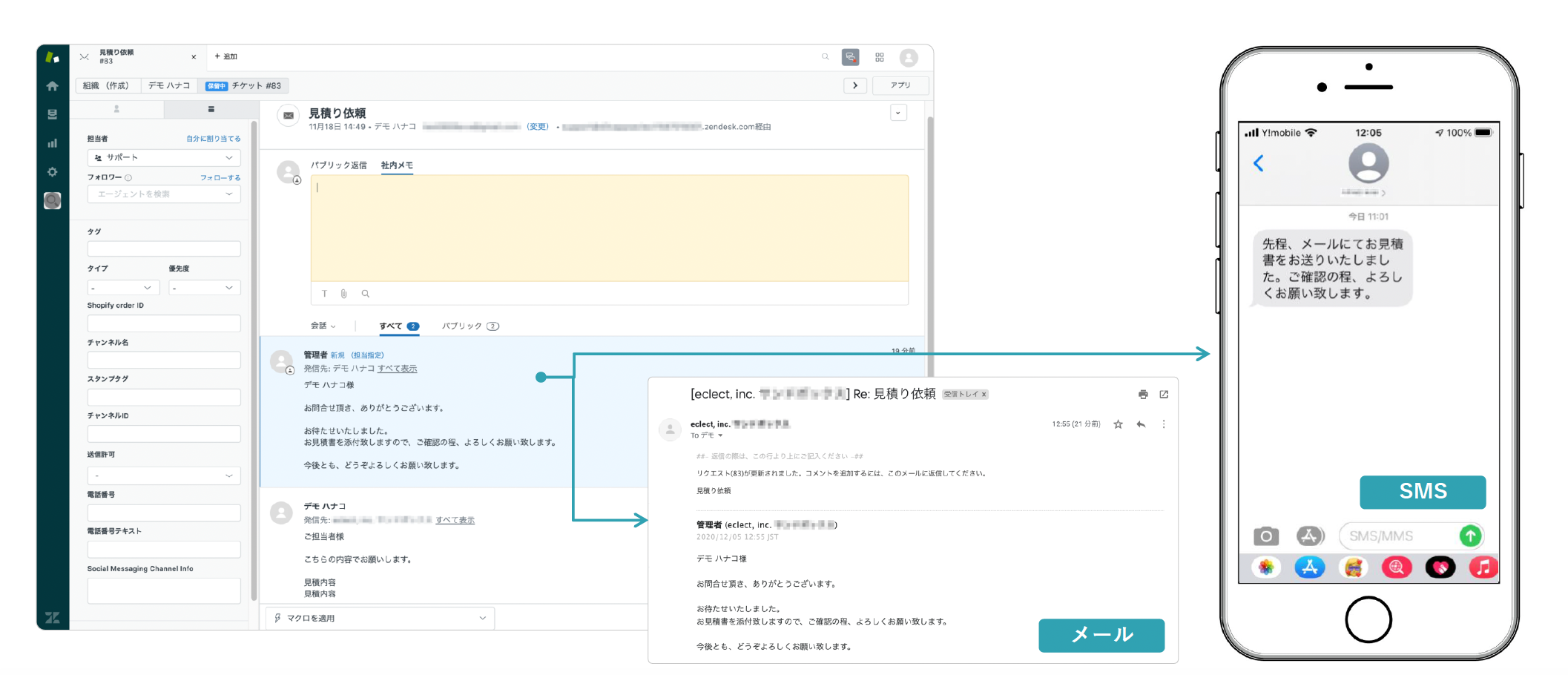This screenshot has width=1568, height=675.
Task: Click the text formatting T icon in composer
Action: (324, 294)
